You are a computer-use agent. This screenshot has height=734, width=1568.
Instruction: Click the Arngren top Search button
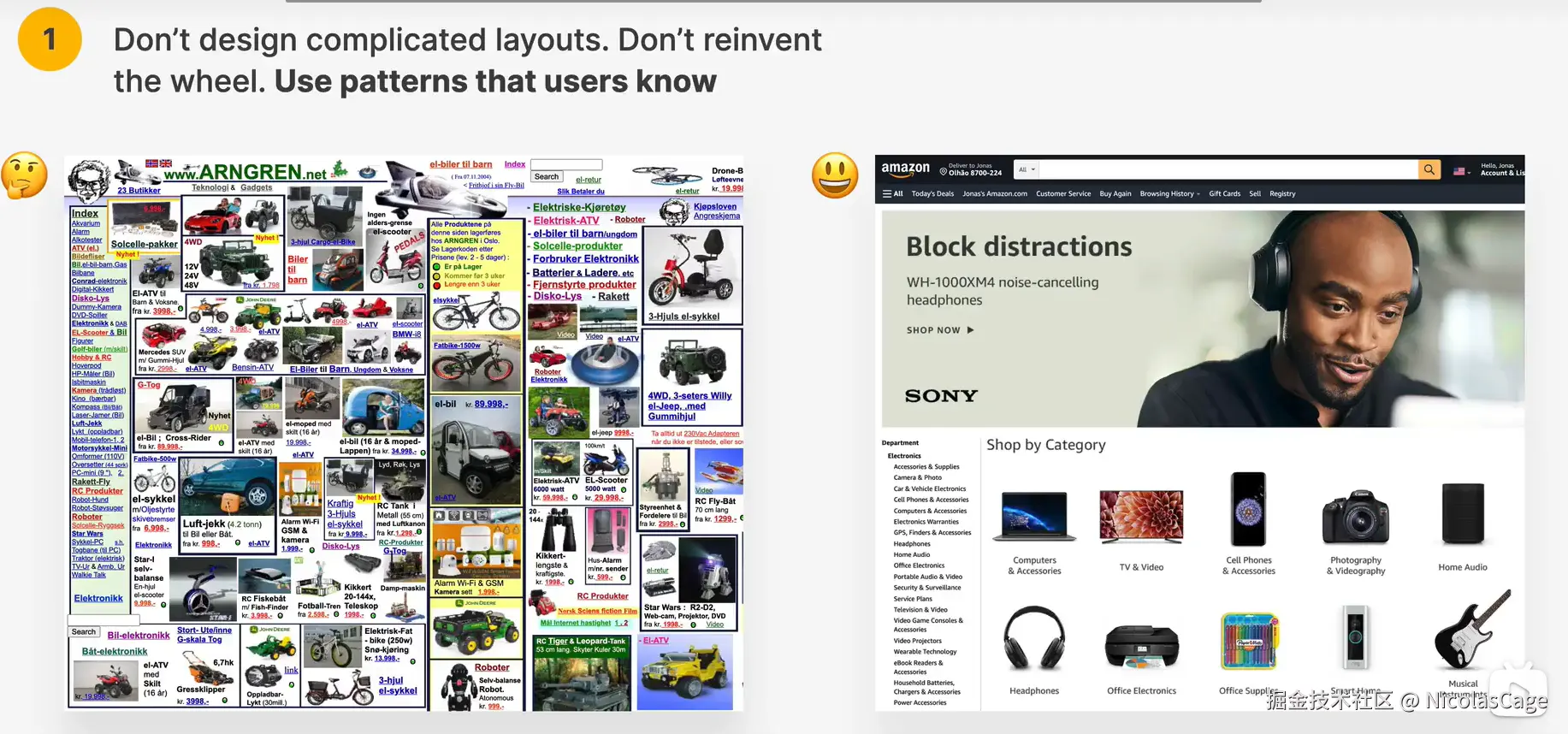[x=547, y=177]
